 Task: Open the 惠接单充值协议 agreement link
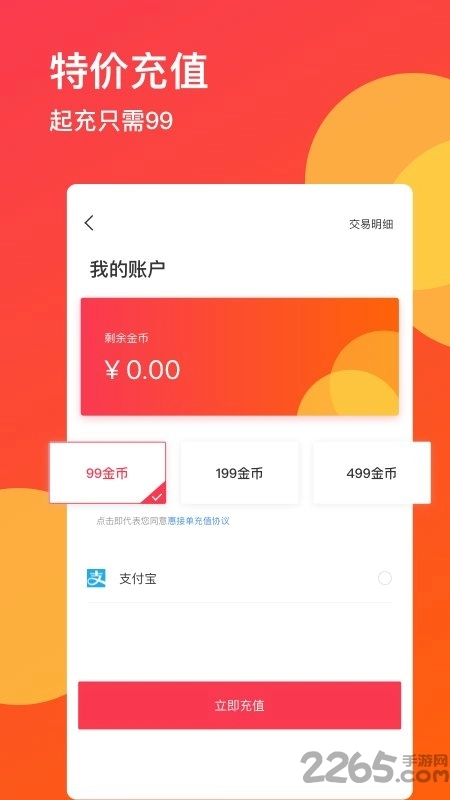pyautogui.click(x=198, y=521)
